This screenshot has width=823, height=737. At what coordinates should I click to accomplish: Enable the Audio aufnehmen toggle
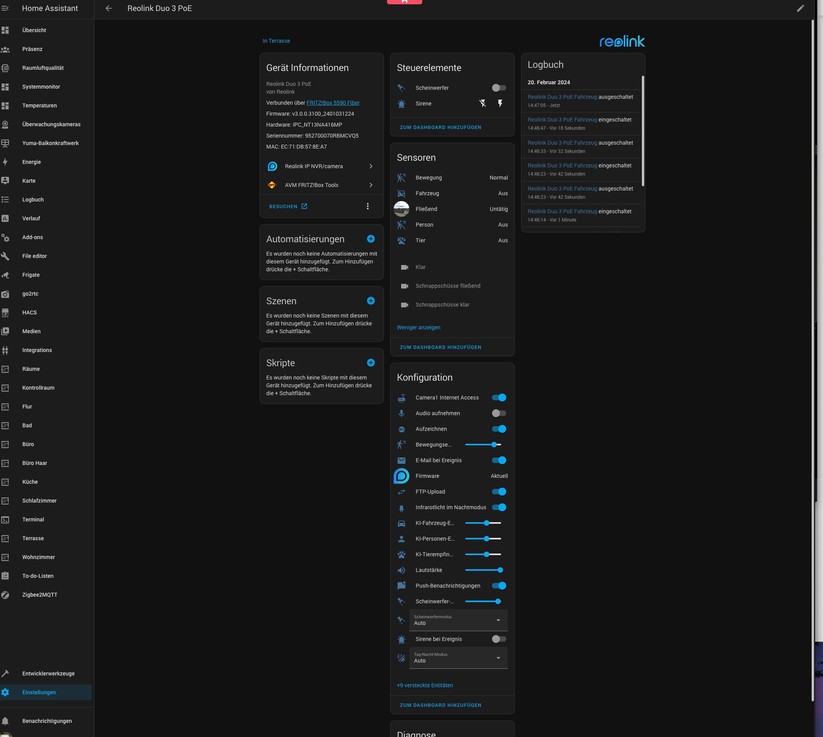(x=498, y=413)
